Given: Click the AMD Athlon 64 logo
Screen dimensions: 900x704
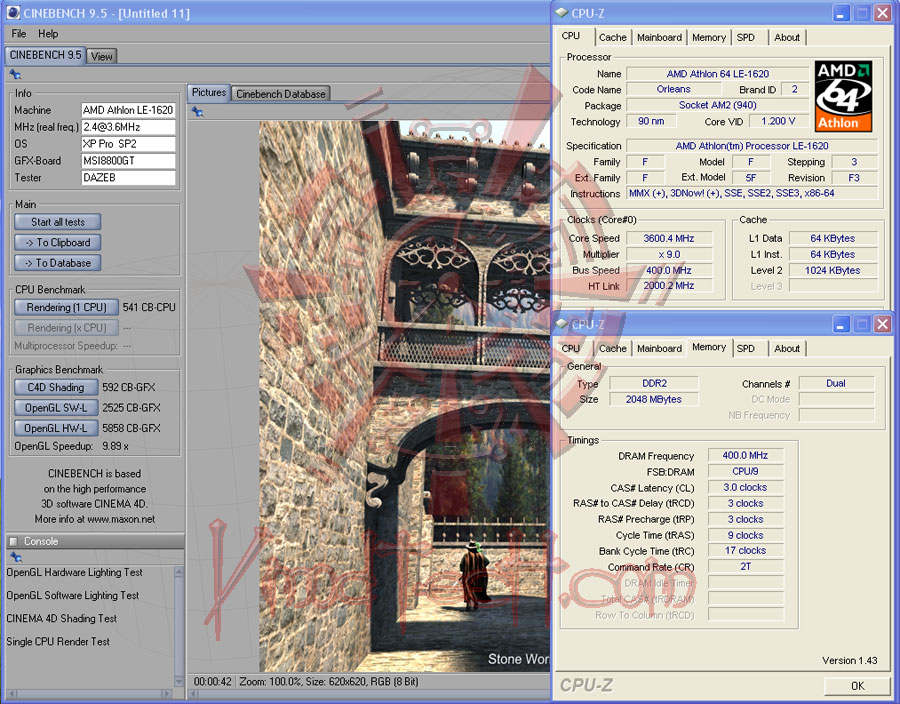Looking at the screenshot, I should [843, 96].
